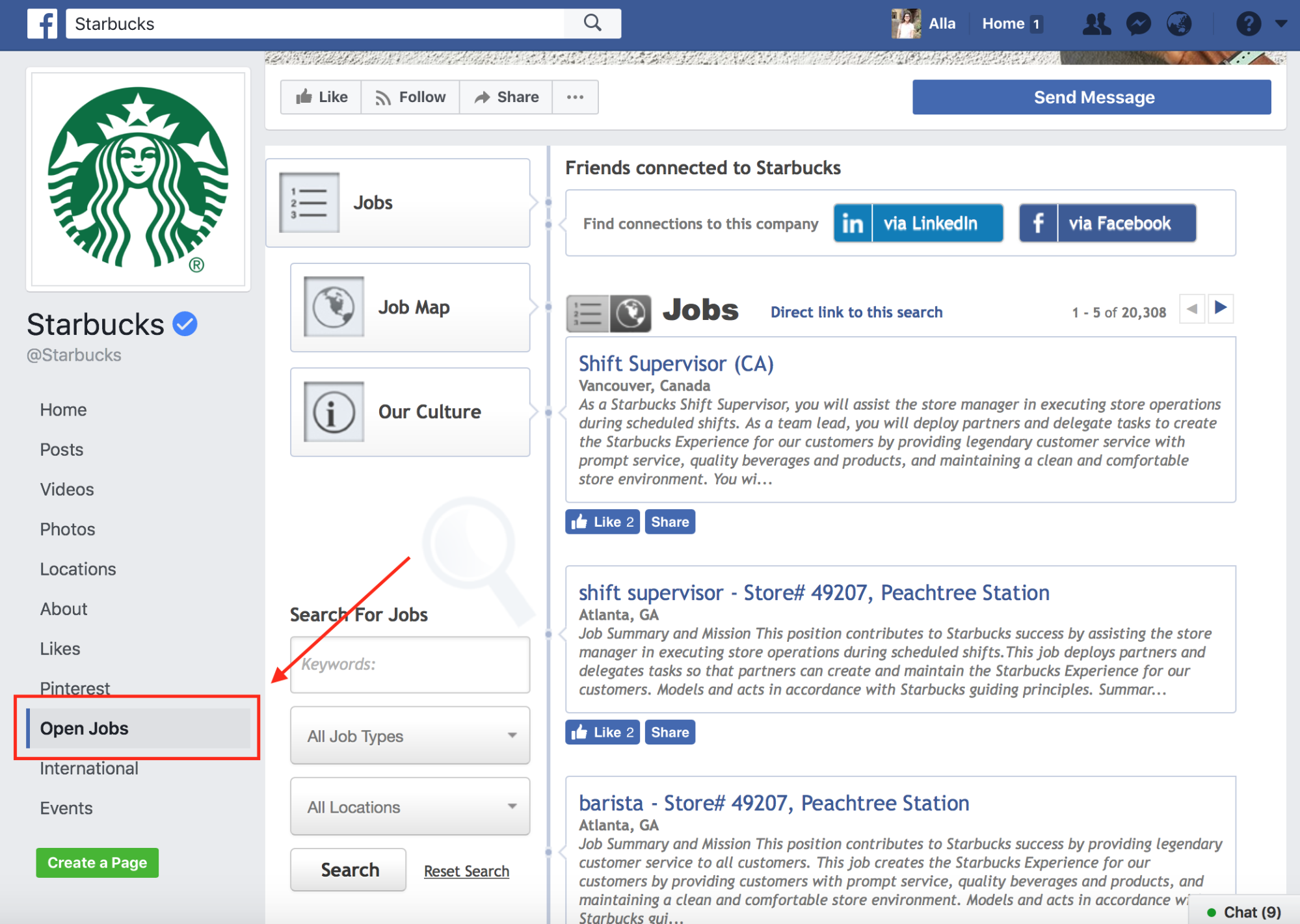Click the Starbucks search field

315,23
